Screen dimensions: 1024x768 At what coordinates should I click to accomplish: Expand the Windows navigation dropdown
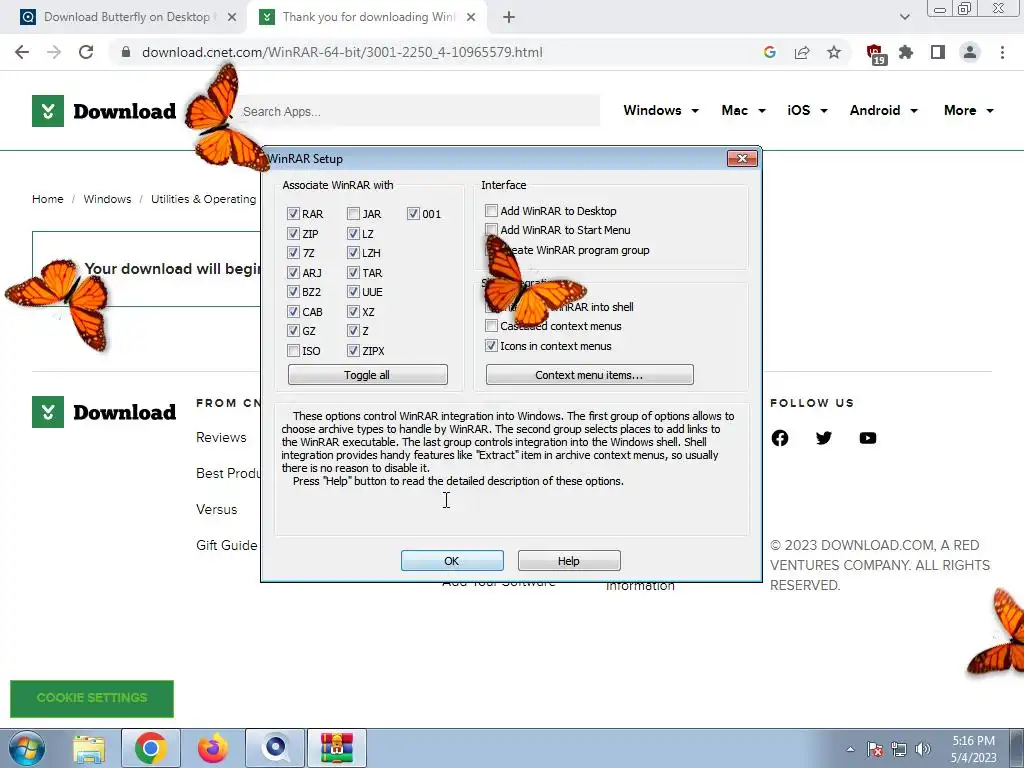(x=661, y=110)
